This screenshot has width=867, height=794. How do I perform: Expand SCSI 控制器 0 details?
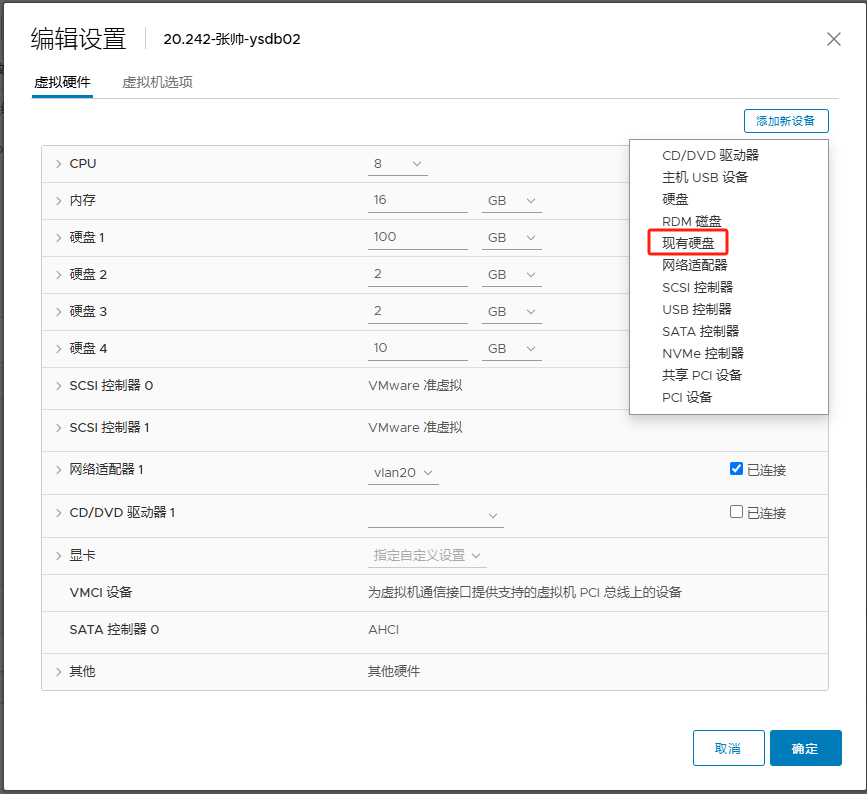[59, 386]
